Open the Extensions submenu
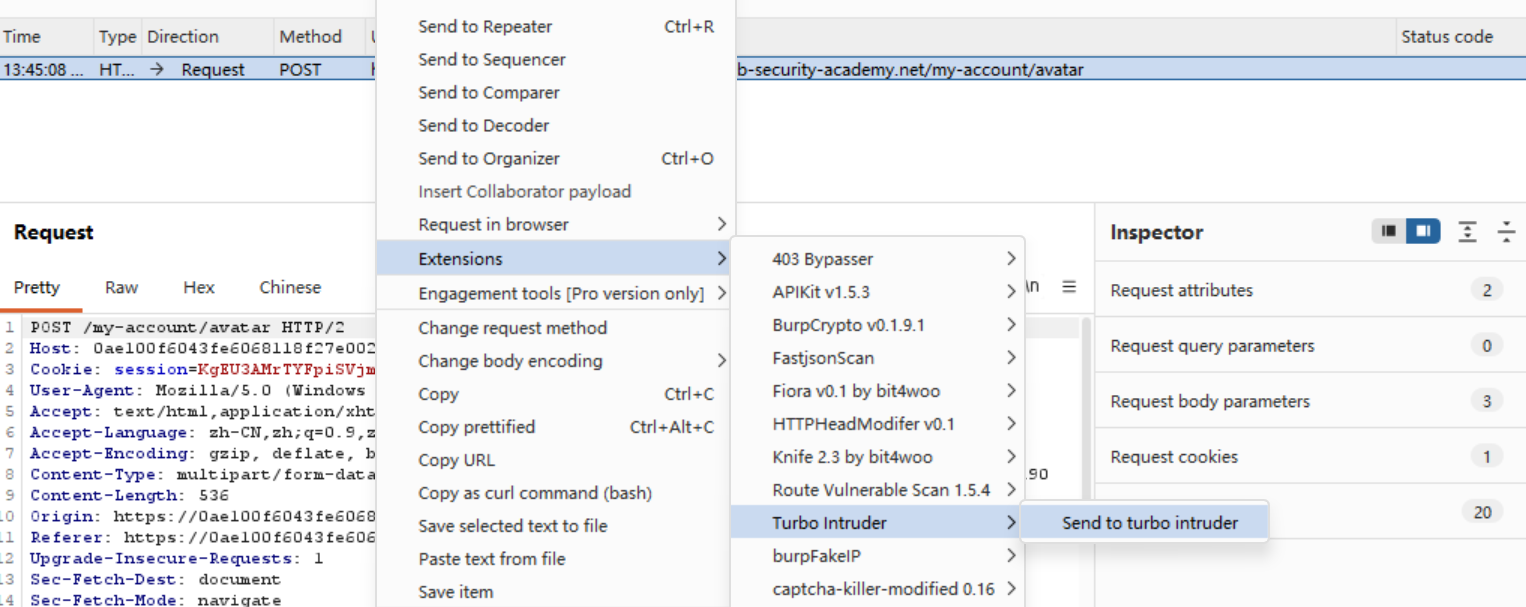This screenshot has height=607, width=1526. pyautogui.click(x=555, y=259)
